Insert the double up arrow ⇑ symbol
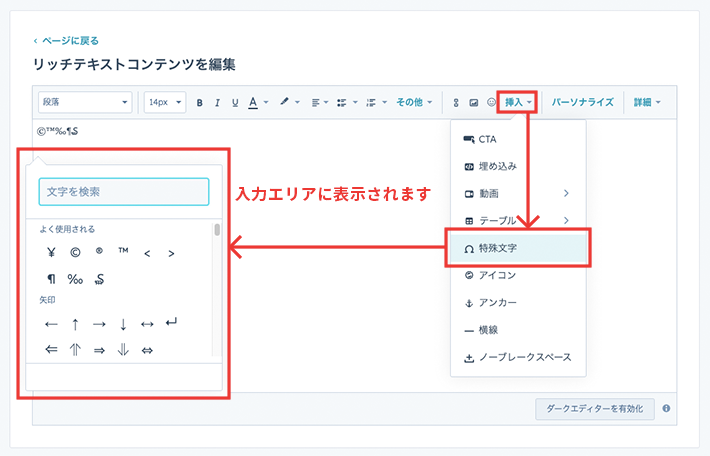Viewport: 710px width, 456px height. click(x=75, y=350)
